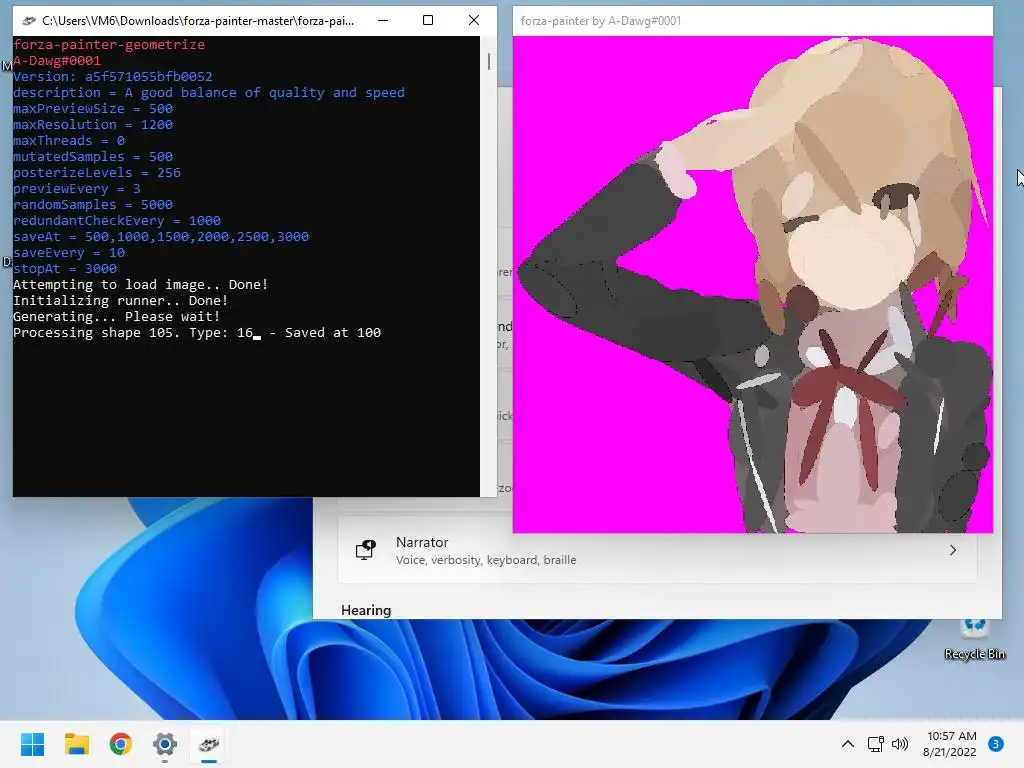1024x768 pixels.
Task: Click the 'previewEvery = 3' line
Action: (76, 189)
